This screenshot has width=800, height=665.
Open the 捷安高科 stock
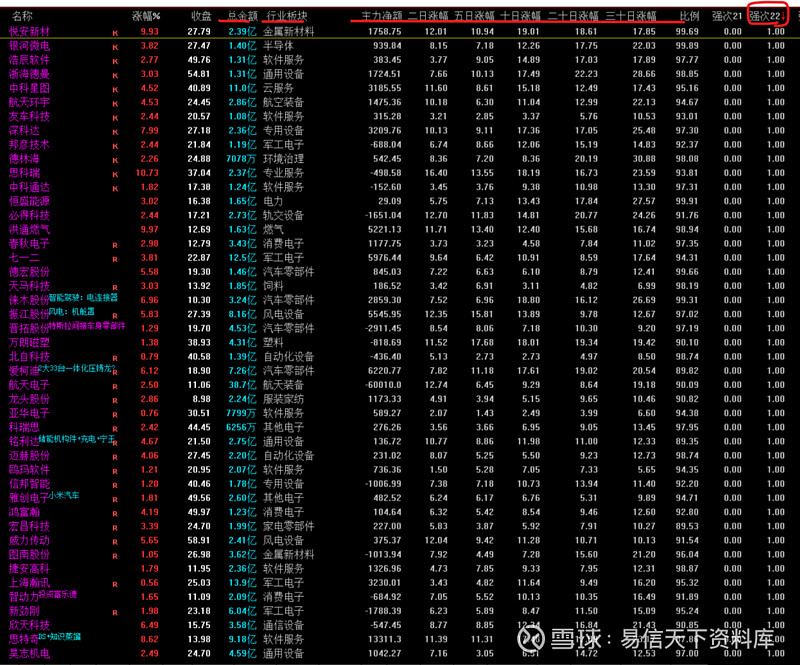tap(30, 569)
